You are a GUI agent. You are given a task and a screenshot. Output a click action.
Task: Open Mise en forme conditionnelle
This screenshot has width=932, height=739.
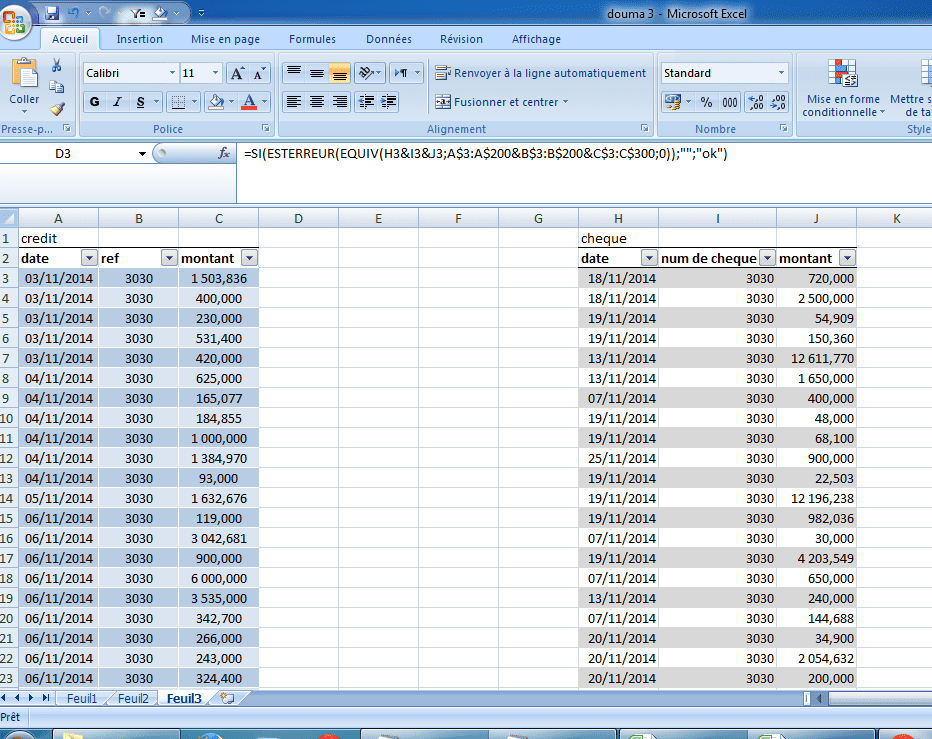click(842, 89)
